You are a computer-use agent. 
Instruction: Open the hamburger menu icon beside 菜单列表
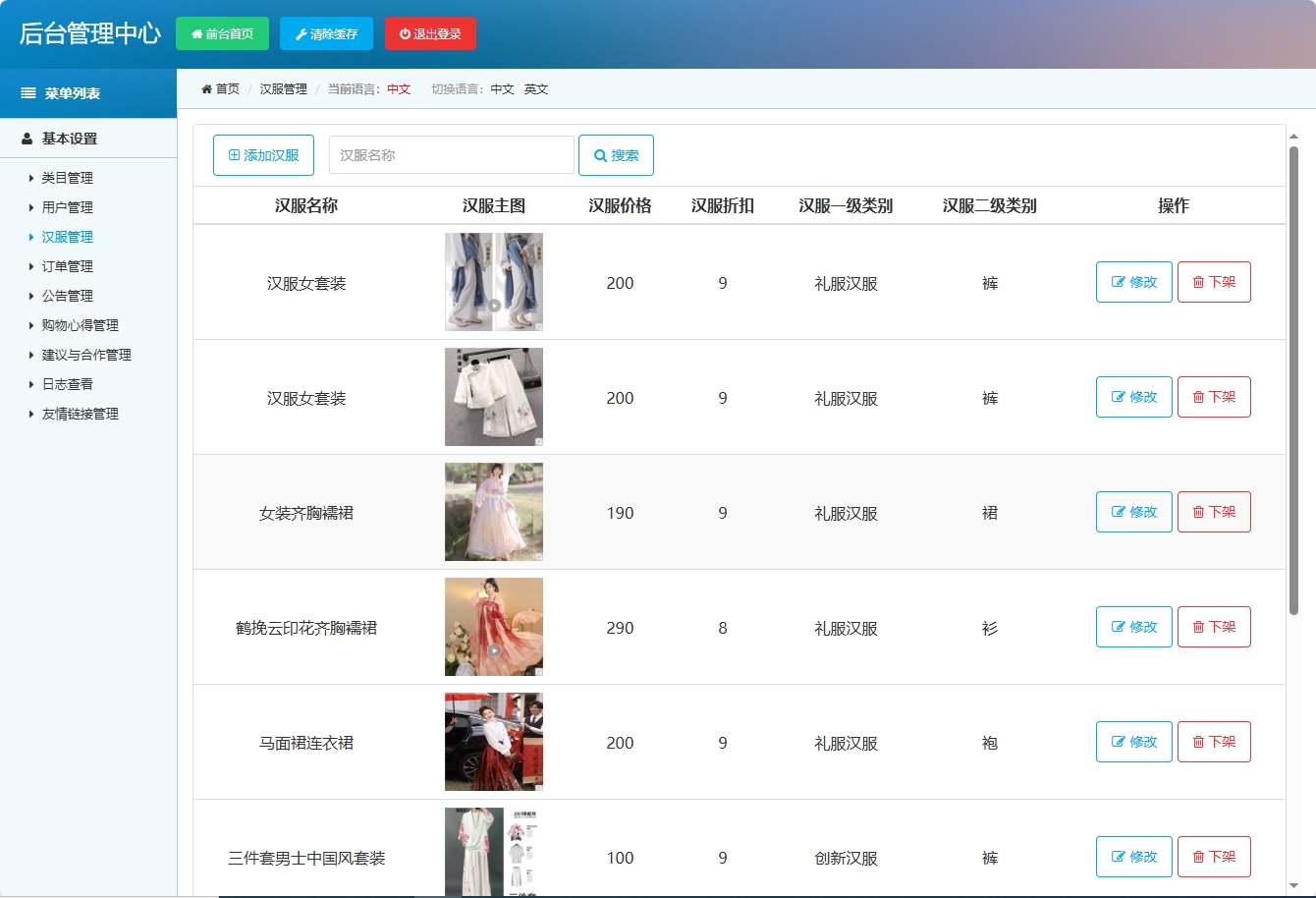pos(27,93)
